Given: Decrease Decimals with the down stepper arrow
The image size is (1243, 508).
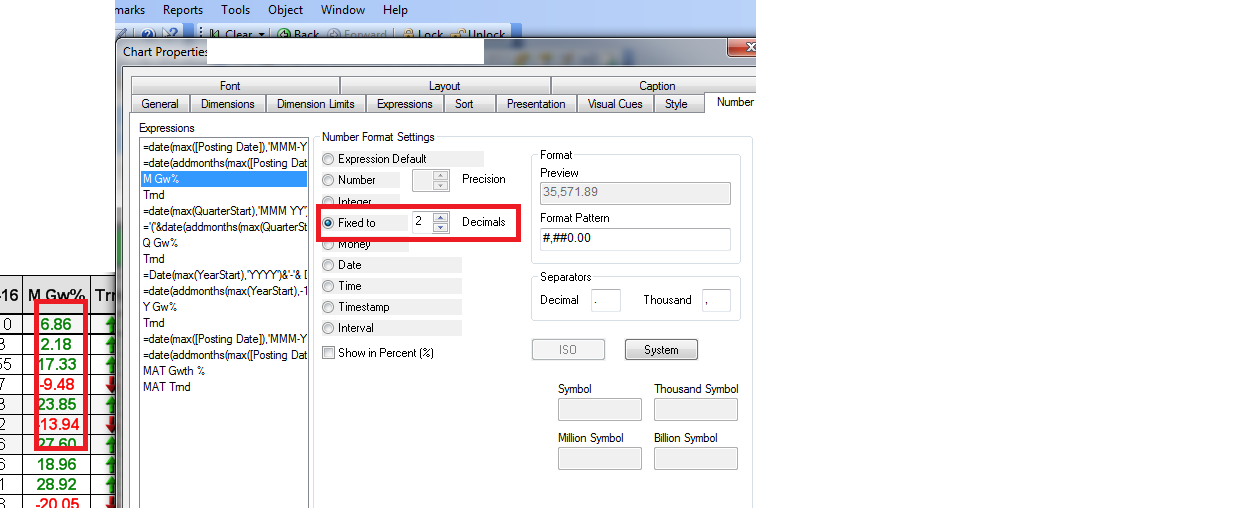Looking at the screenshot, I should (441, 227).
